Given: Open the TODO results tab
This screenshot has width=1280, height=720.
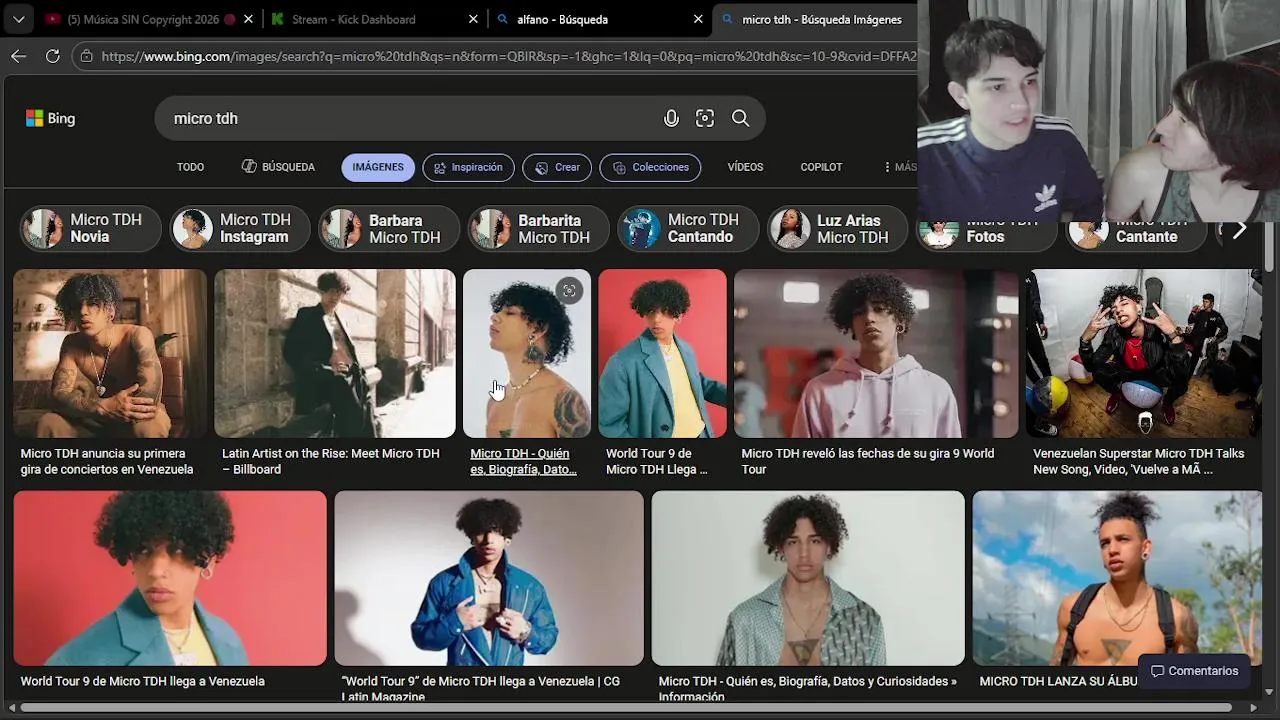Looking at the screenshot, I should 190,167.
